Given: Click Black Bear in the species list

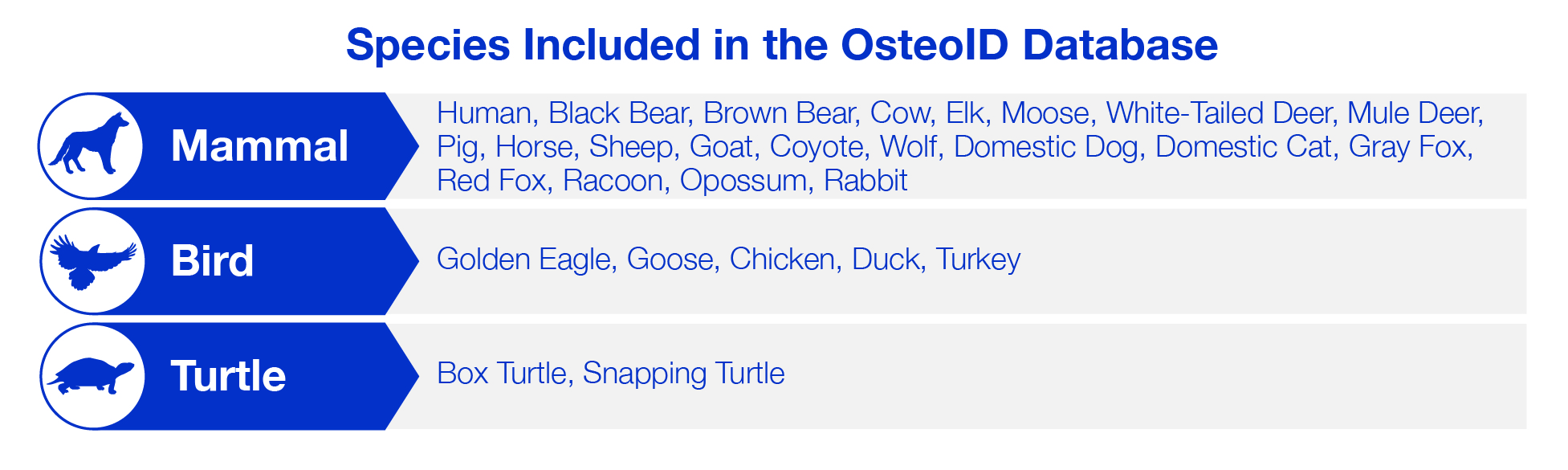Looking at the screenshot, I should click(x=618, y=113).
